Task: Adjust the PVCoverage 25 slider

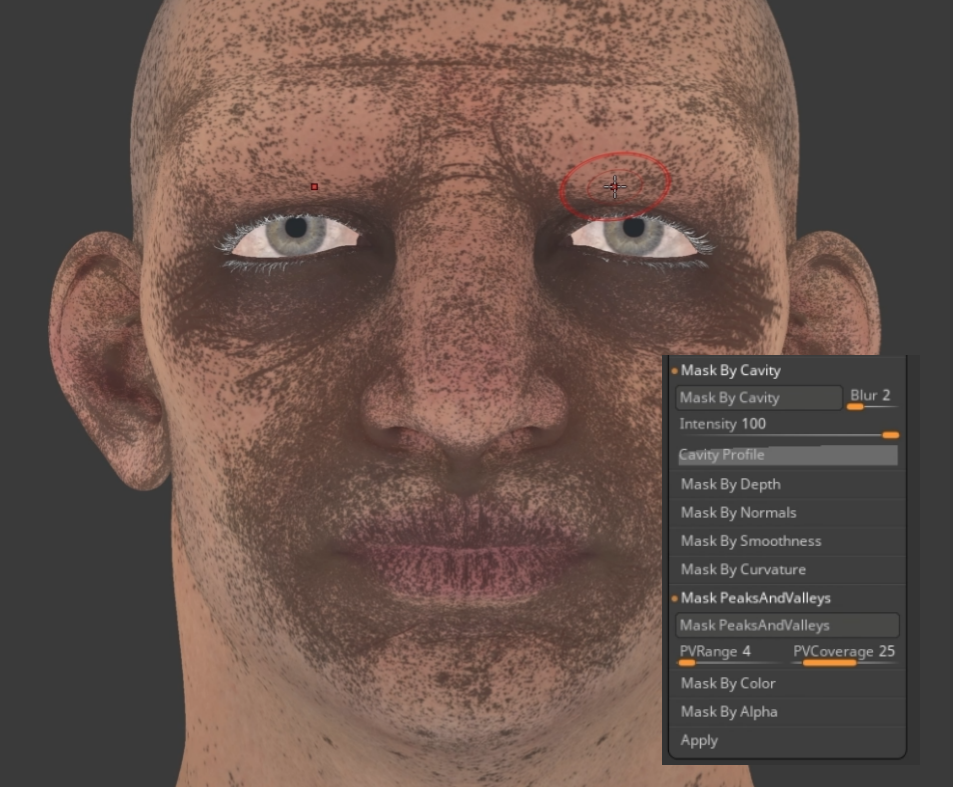Action: point(844,655)
